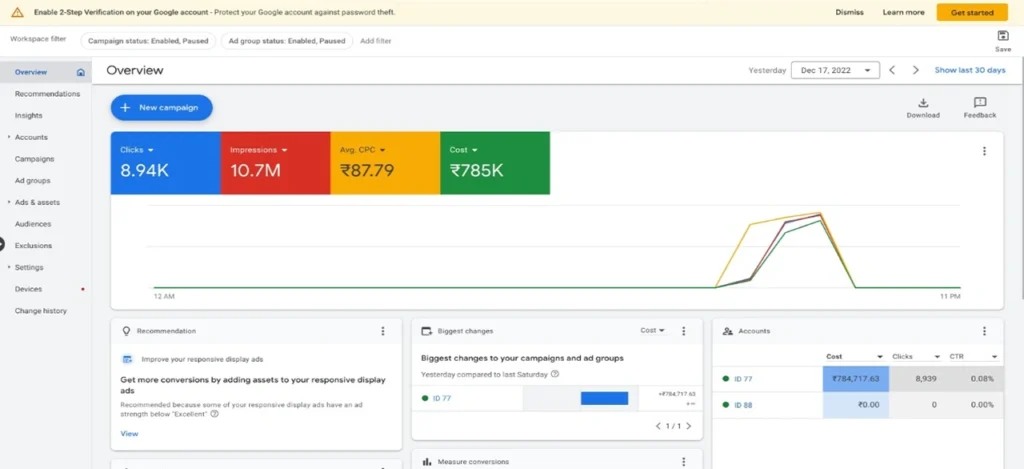Open Cost dropdown in Biggest changes
The height and width of the screenshot is (469, 1024).
pos(653,331)
